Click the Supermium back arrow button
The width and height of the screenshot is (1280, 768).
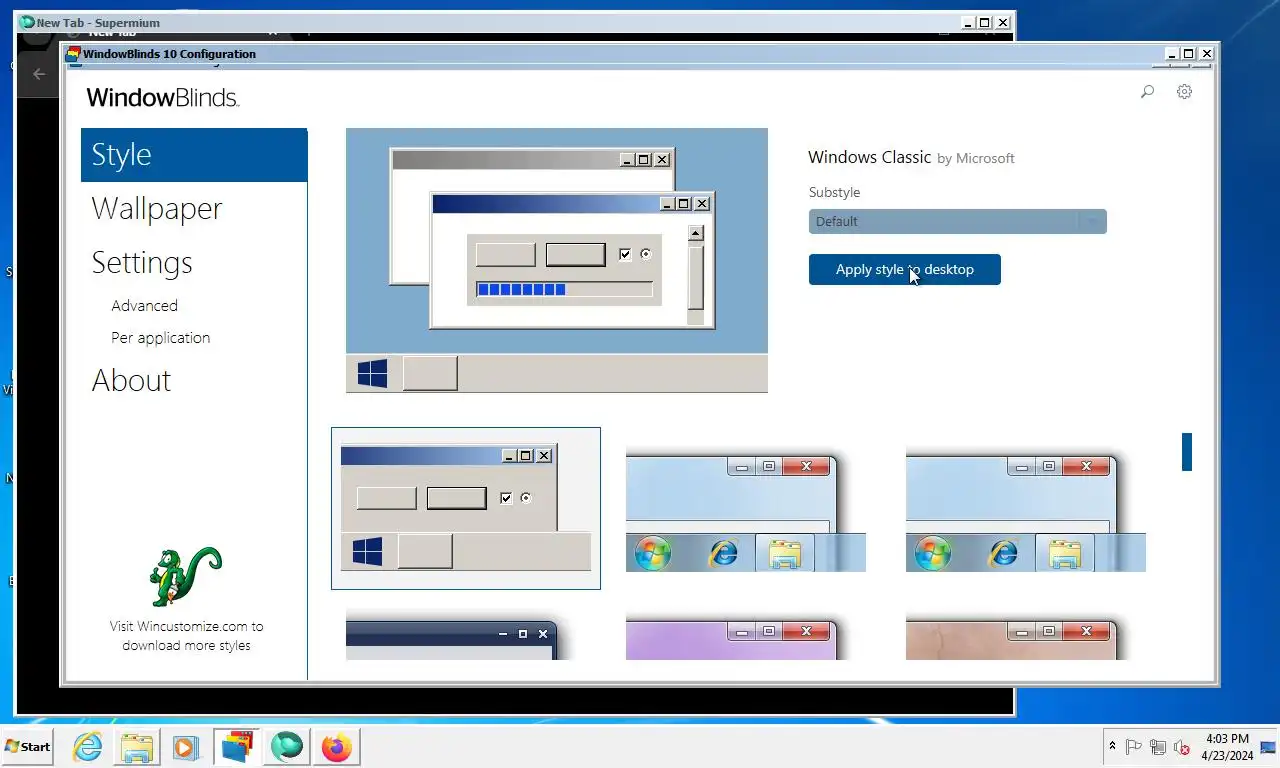tap(39, 74)
